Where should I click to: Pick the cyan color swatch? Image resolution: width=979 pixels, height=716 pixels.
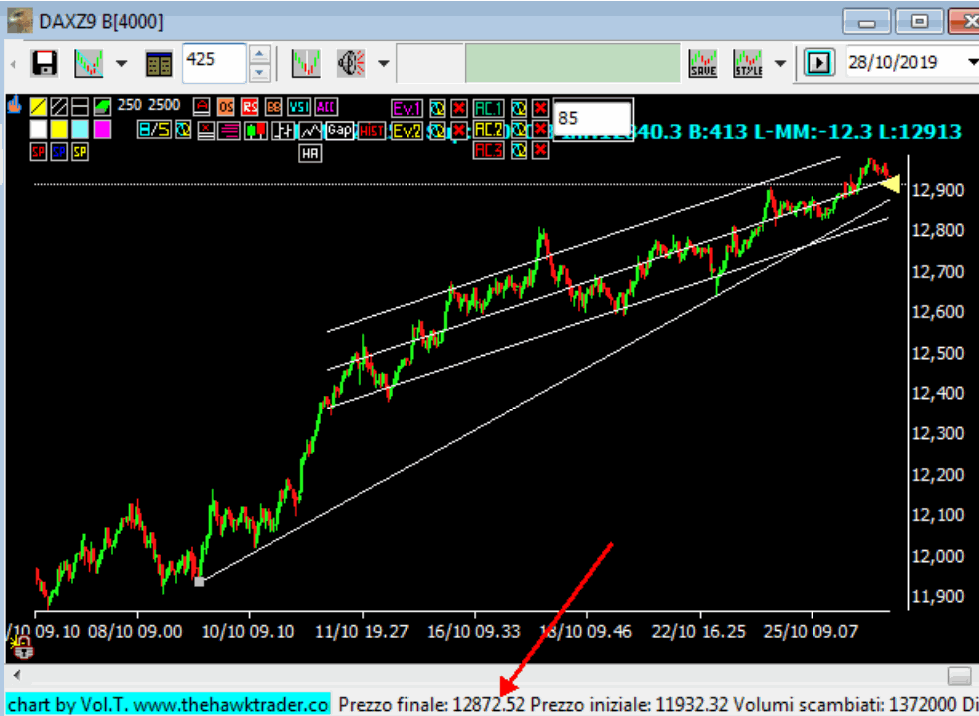point(80,129)
